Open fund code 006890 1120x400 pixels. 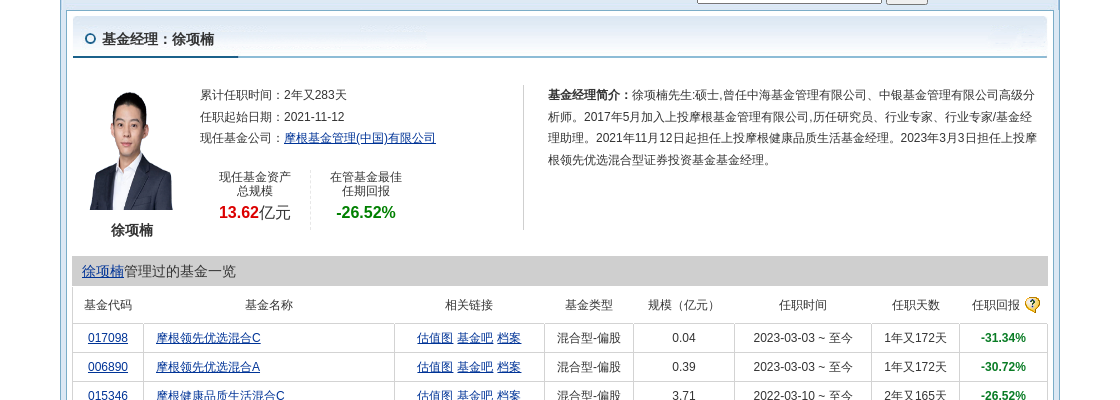tap(108, 367)
